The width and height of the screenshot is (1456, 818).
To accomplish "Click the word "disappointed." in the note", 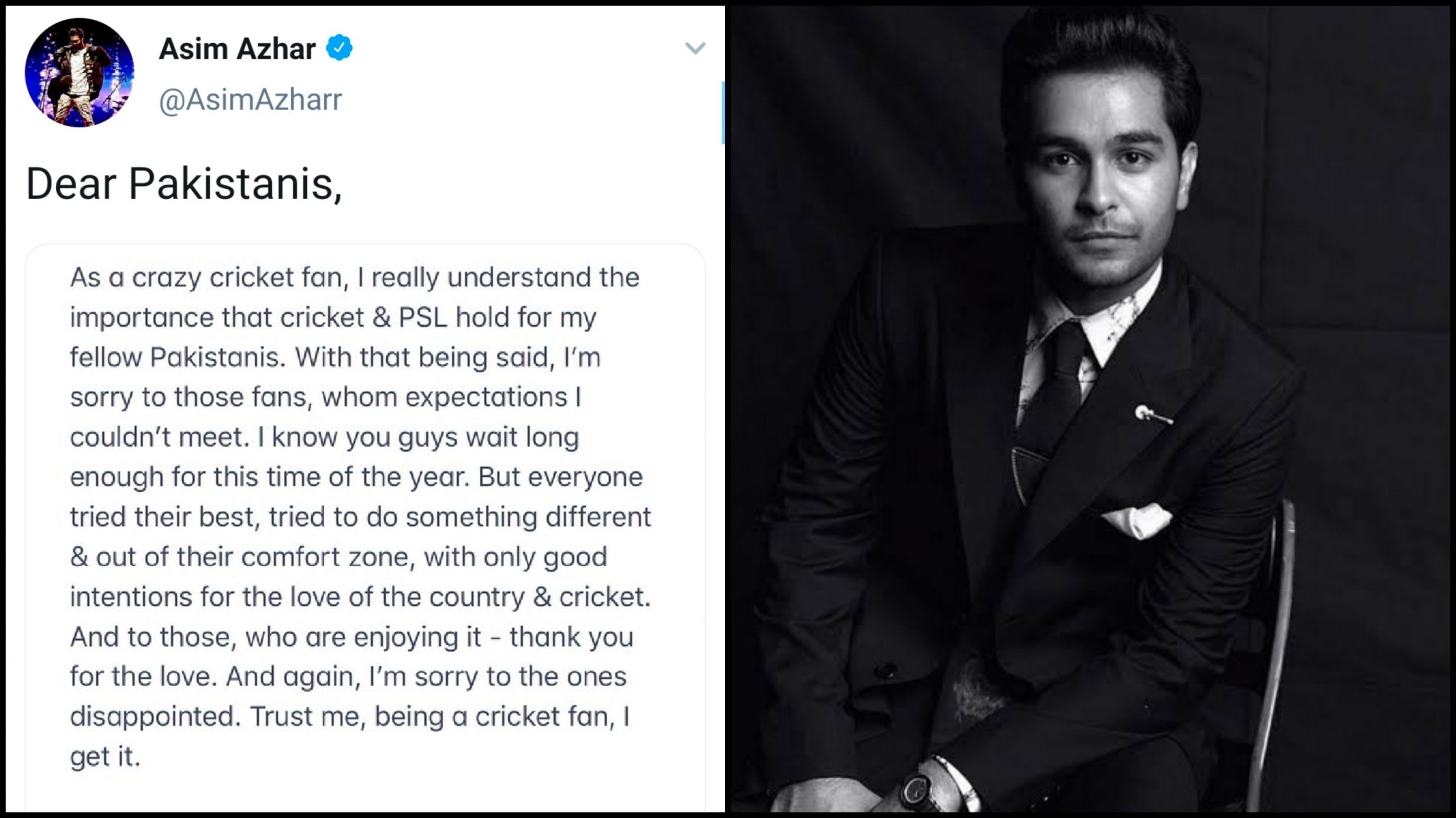I will [x=152, y=717].
